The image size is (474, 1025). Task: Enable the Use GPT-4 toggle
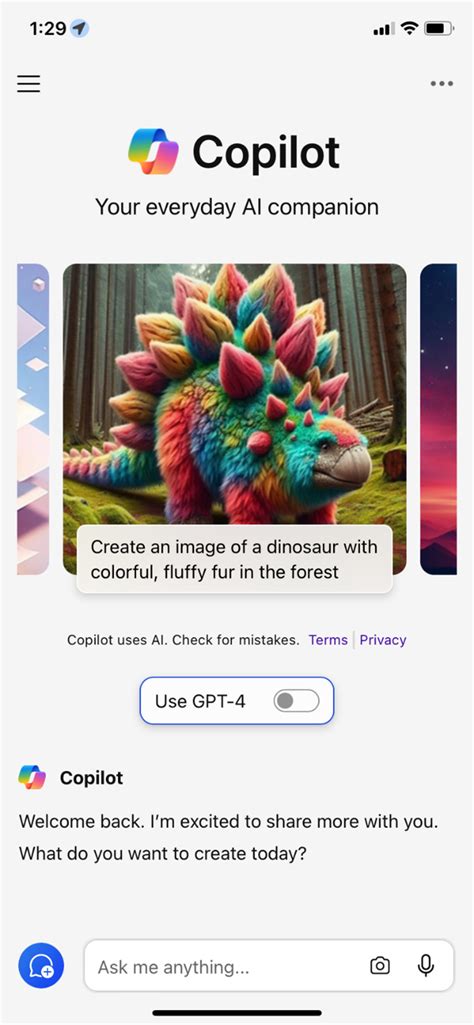[296, 701]
